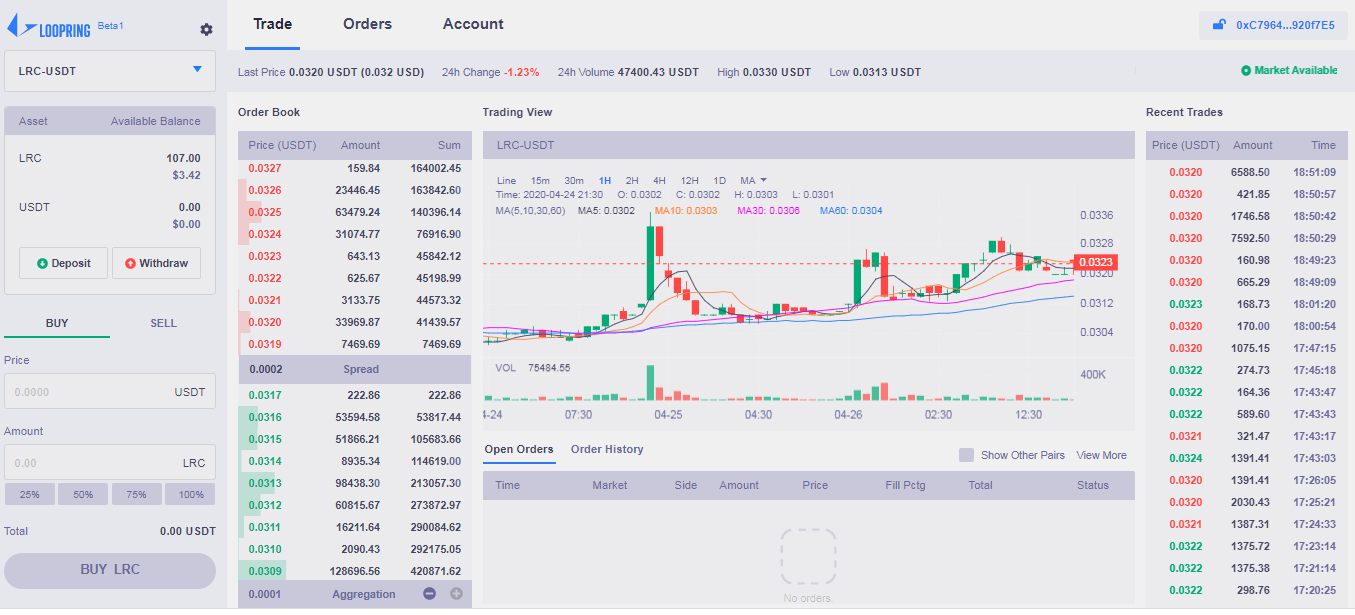Set amount to 50% preset

pos(83,495)
